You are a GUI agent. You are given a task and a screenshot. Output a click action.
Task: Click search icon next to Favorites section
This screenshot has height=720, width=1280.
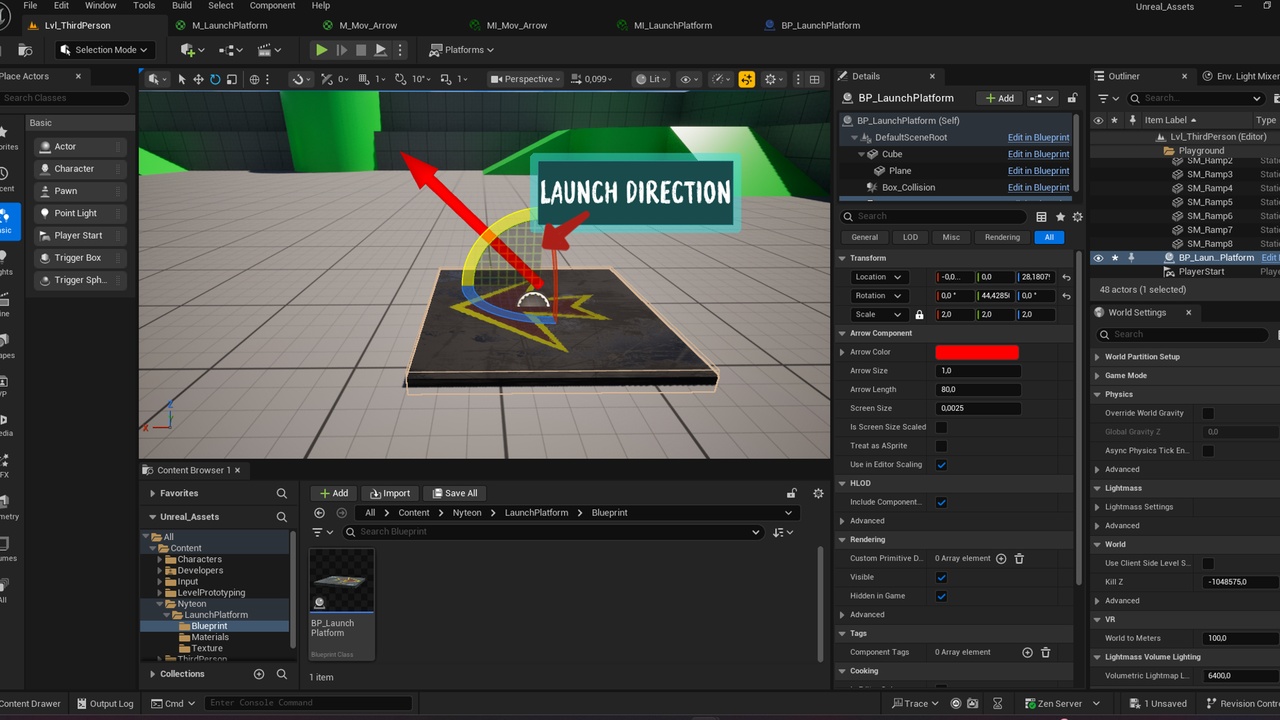click(x=282, y=493)
